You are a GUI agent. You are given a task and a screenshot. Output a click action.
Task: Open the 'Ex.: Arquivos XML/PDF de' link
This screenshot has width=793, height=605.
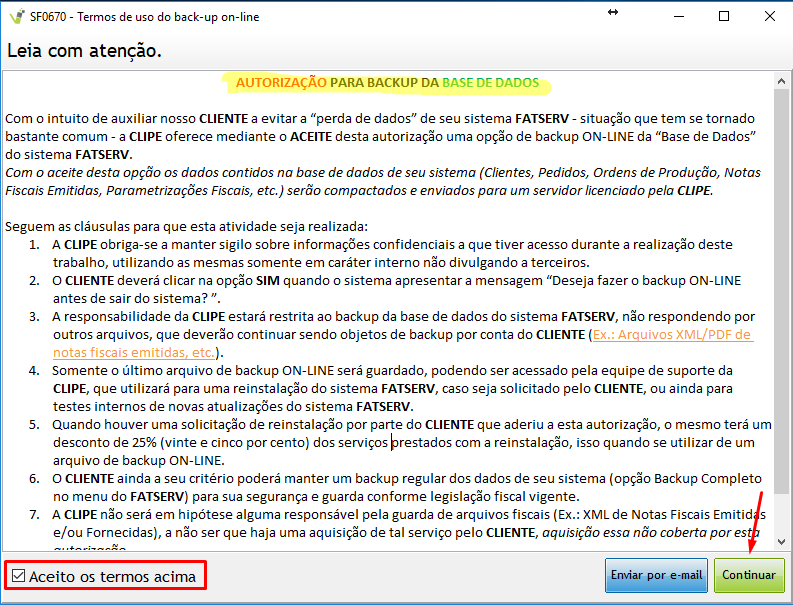(671, 334)
